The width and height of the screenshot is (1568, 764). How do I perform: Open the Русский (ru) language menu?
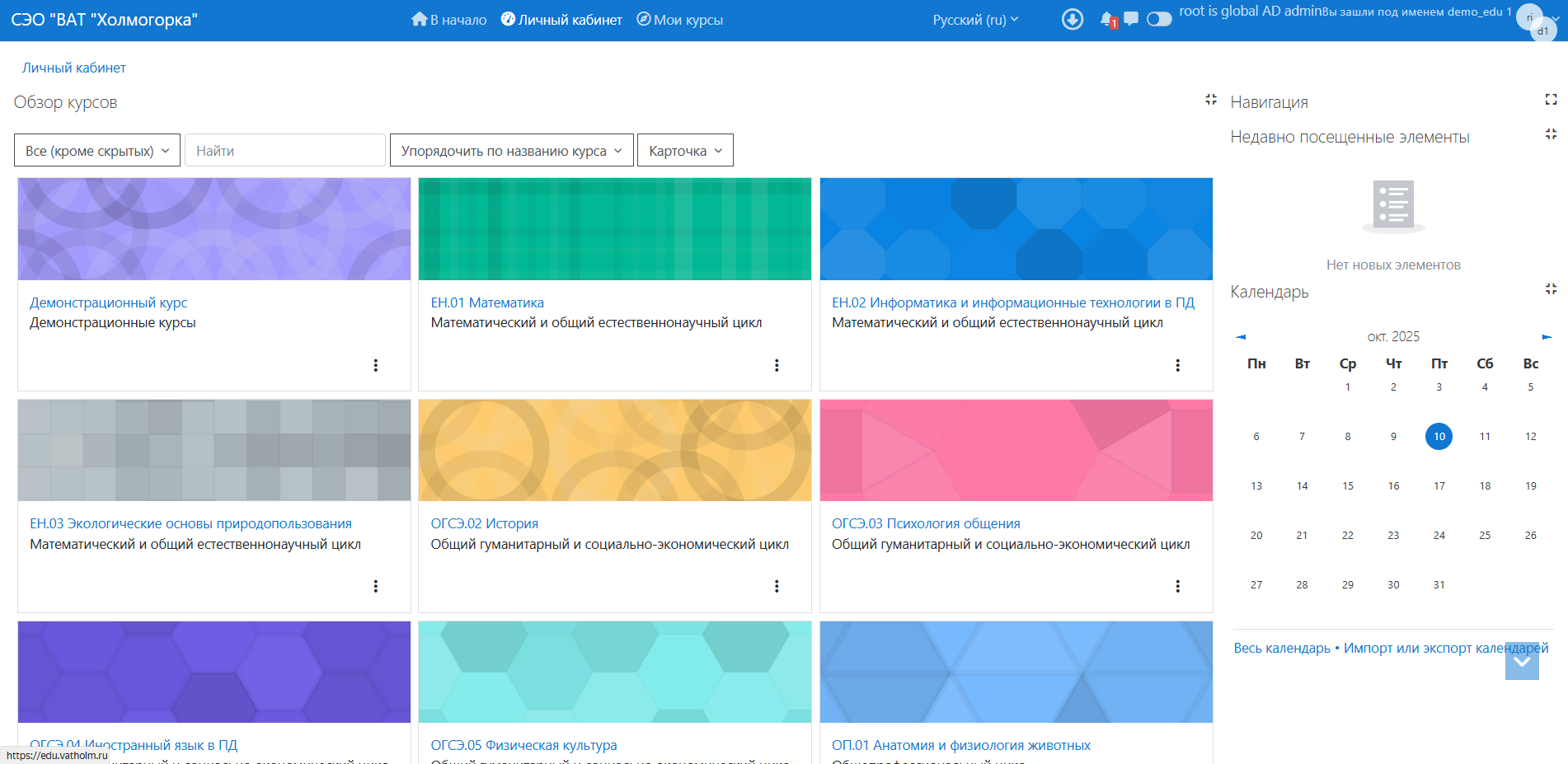pyautogui.click(x=975, y=20)
